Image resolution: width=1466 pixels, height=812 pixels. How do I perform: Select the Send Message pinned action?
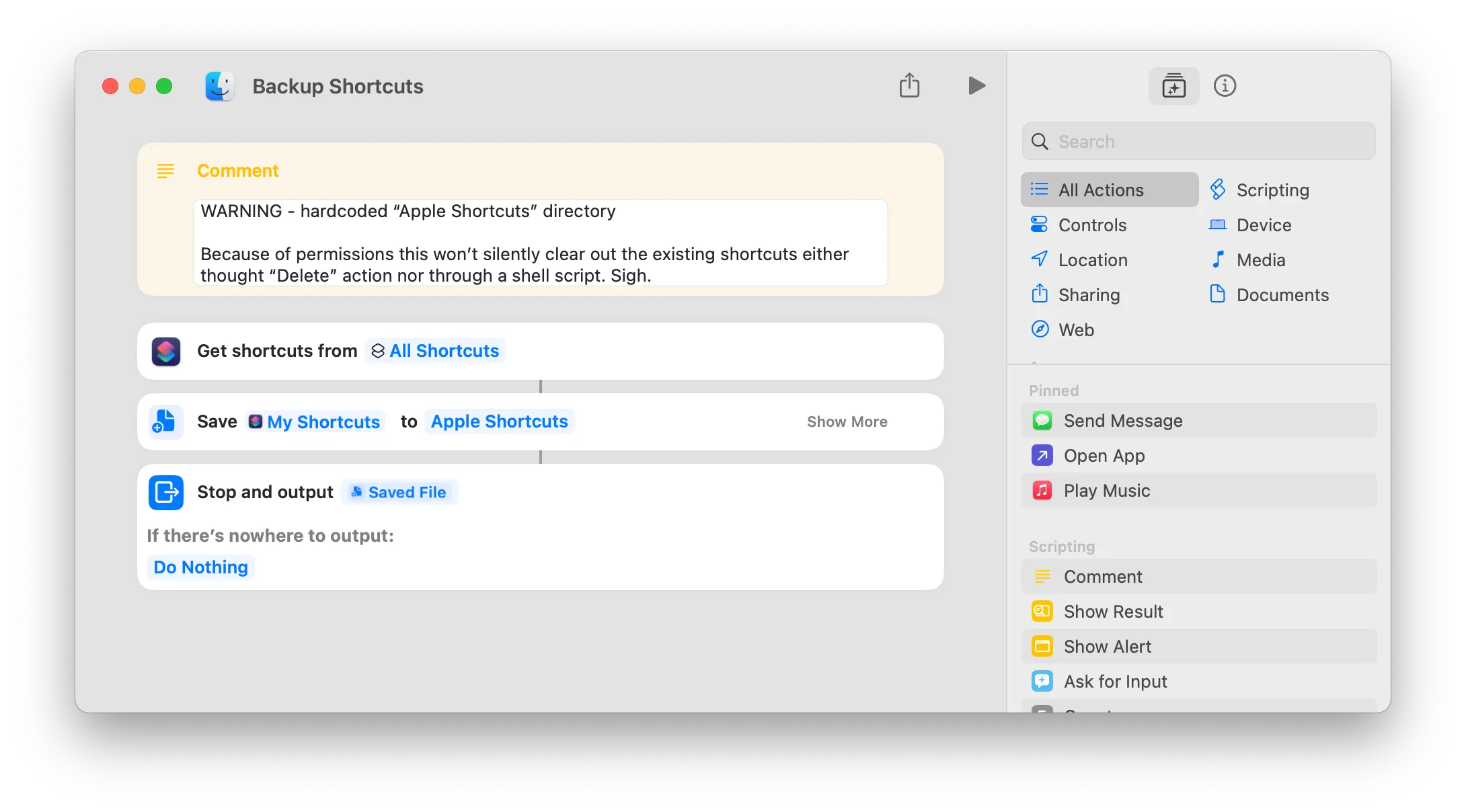point(1122,420)
